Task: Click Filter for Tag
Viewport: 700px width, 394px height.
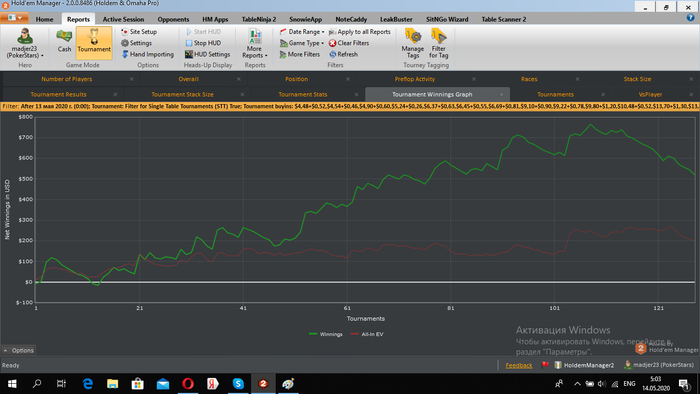Action: [438, 43]
